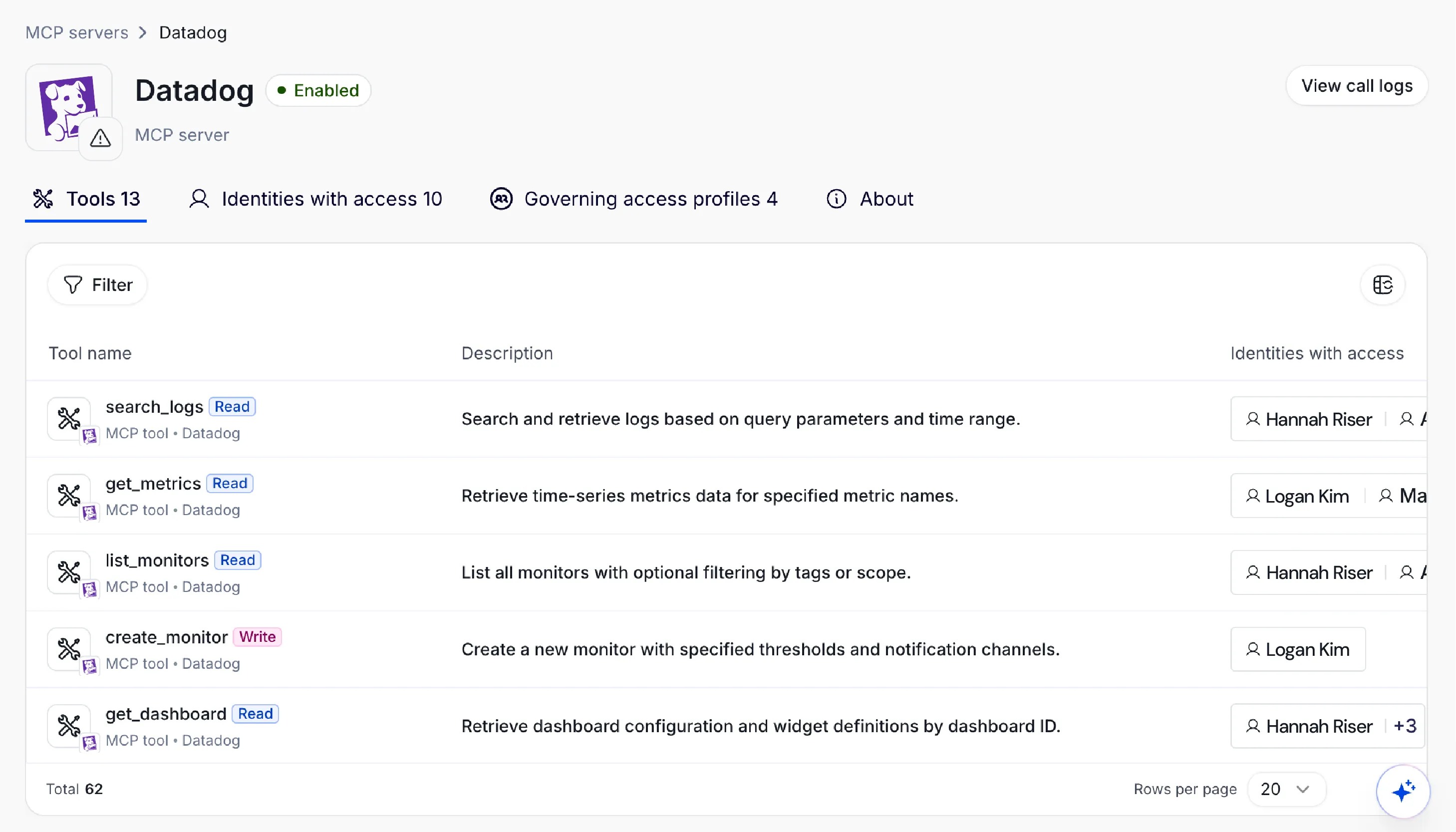Open Identities with access tab
Viewport: 1456px width, 832px height.
pos(315,199)
